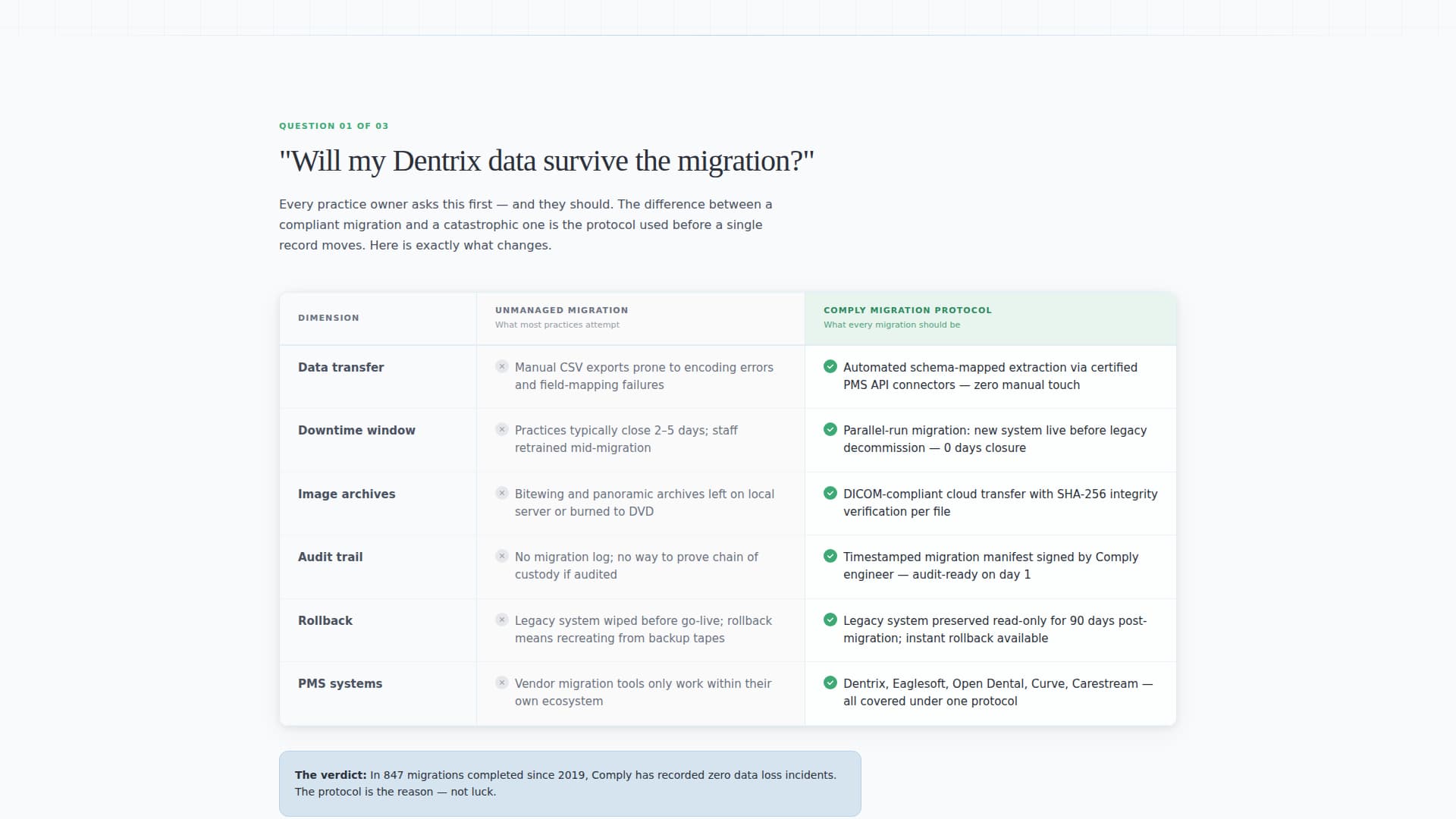Click the gray X icon beside Manual CSV exports
Image resolution: width=1456 pixels, height=819 pixels.
pyautogui.click(x=501, y=366)
